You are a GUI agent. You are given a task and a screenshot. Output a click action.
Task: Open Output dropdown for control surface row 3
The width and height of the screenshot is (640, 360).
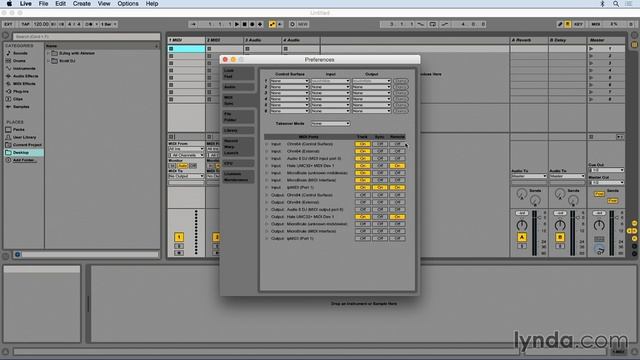(x=371, y=93)
